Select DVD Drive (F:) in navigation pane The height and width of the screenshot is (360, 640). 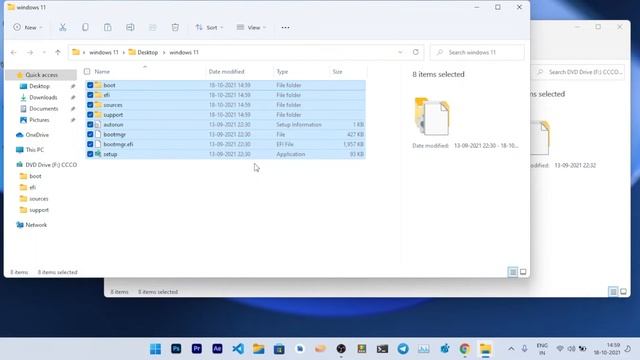click(51, 165)
